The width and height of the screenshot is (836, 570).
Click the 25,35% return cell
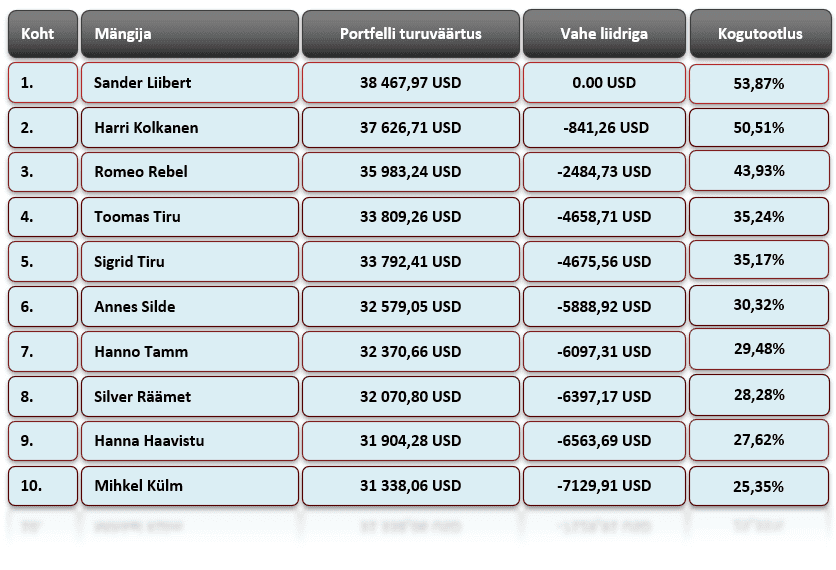point(759,485)
